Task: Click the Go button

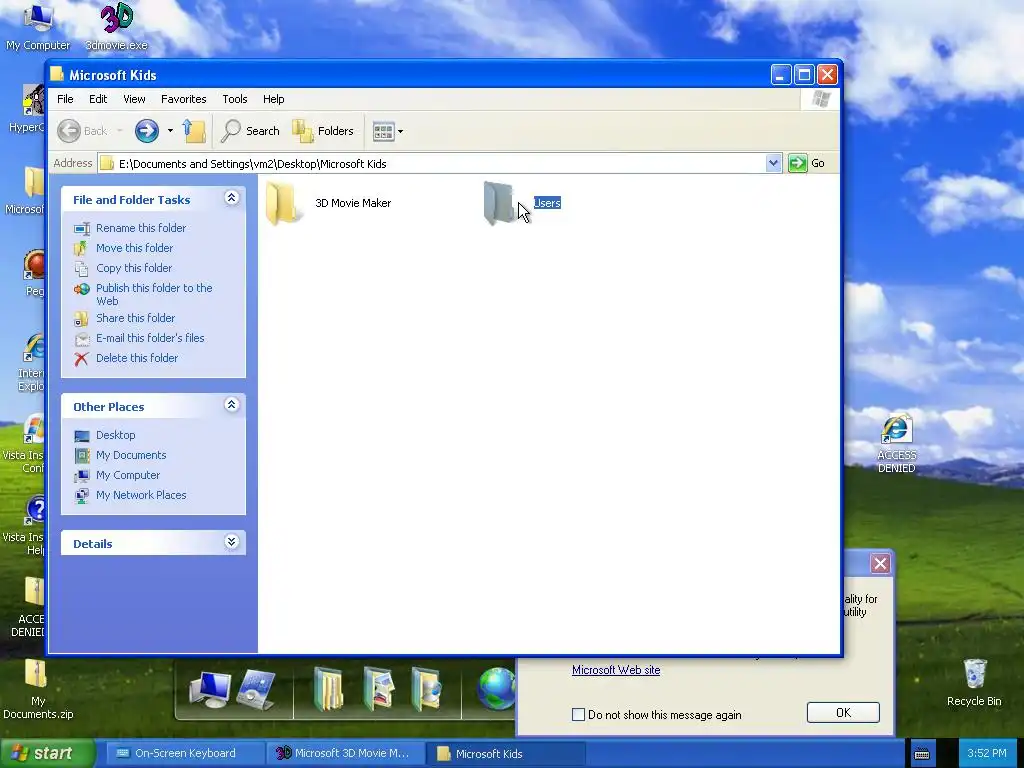Action: click(807, 163)
